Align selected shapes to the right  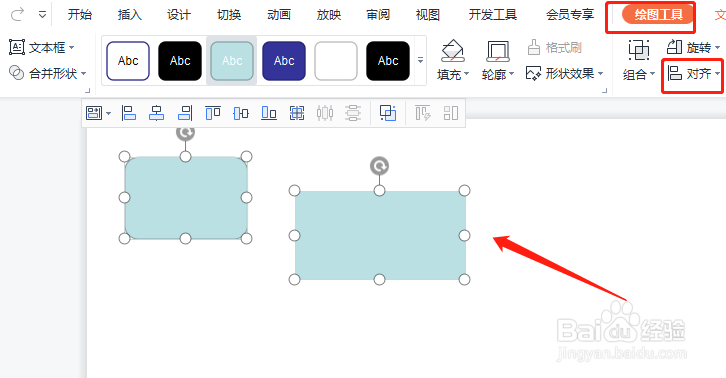[x=185, y=113]
